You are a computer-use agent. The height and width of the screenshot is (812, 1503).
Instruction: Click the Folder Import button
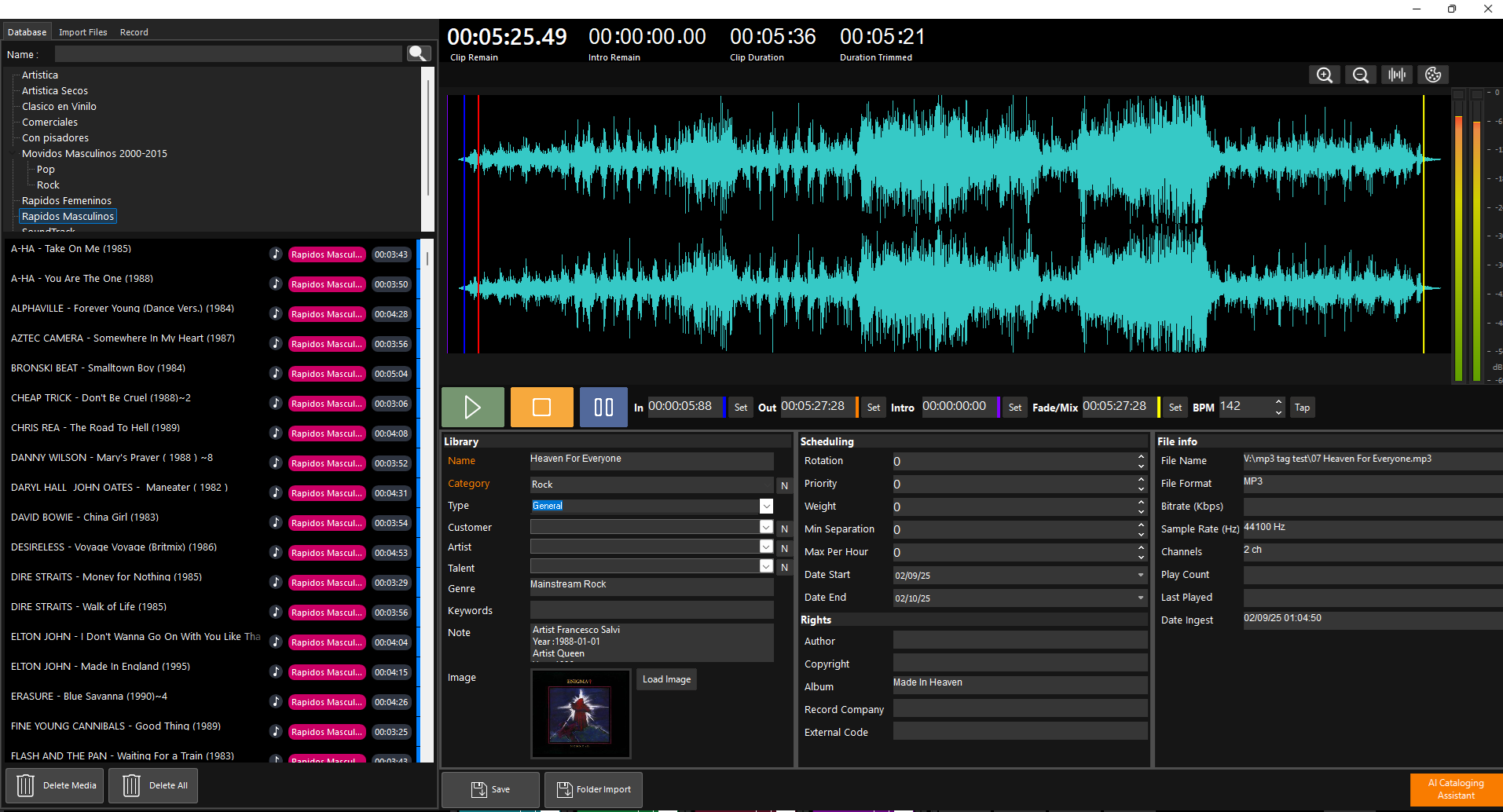coord(593,789)
